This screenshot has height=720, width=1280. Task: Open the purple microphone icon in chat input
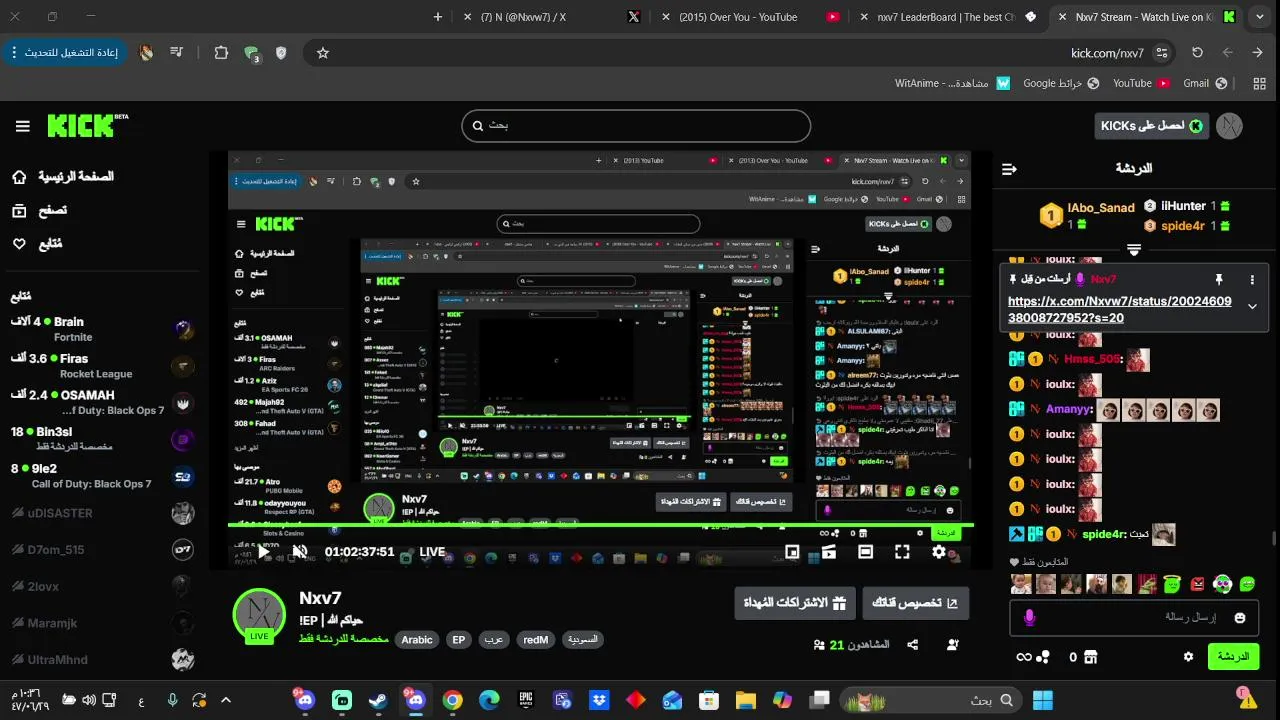coord(1029,618)
